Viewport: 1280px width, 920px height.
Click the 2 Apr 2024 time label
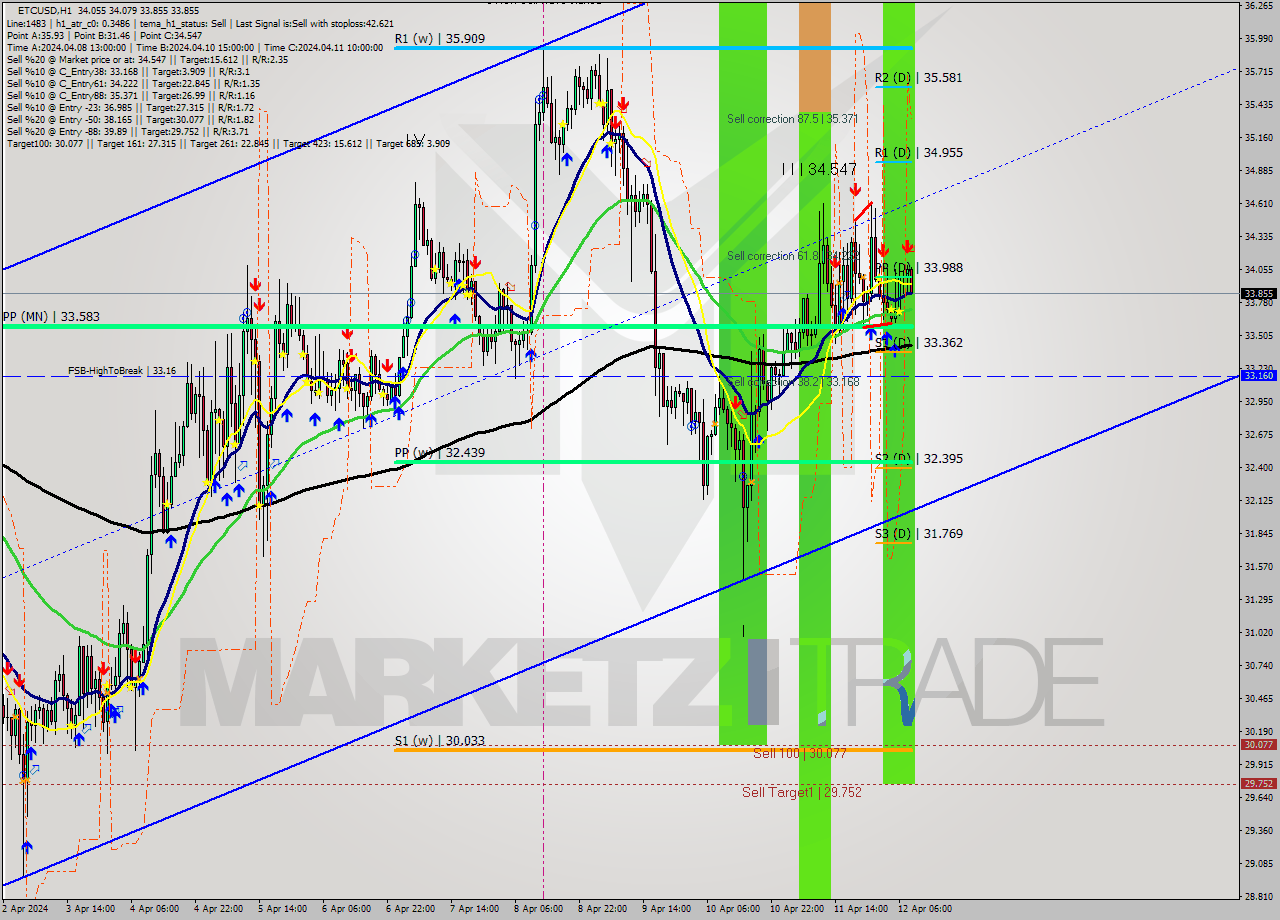tap(24, 909)
